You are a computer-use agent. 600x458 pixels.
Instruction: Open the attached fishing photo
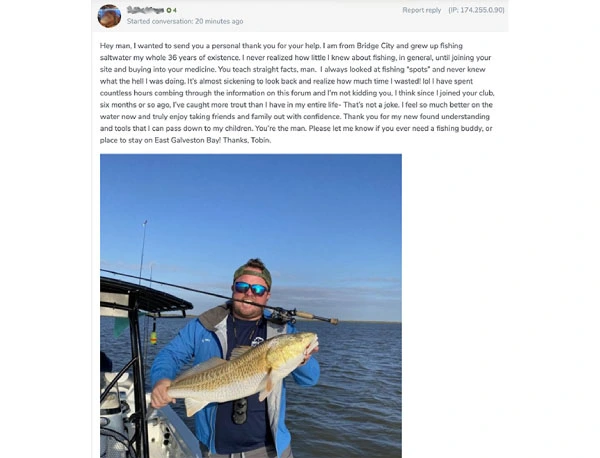(x=251, y=306)
